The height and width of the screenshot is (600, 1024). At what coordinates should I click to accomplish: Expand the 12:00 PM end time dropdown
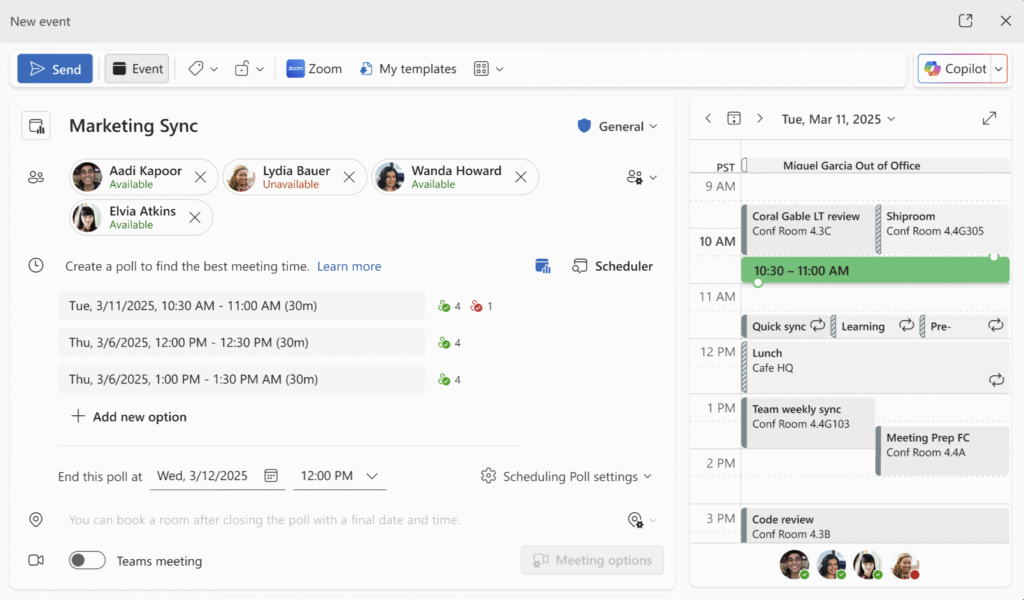tap(372, 476)
